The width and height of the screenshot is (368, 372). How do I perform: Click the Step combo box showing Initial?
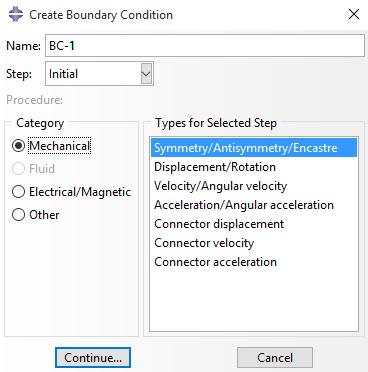[99, 74]
